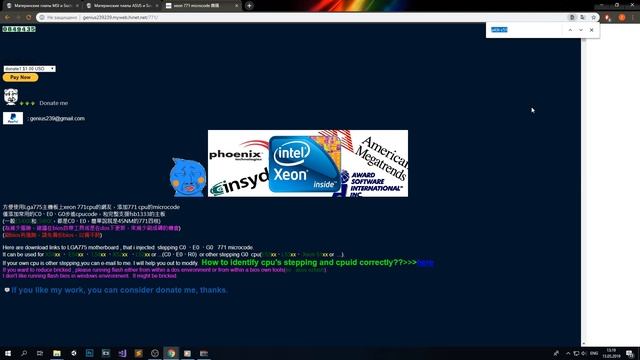This screenshot has height=360, width=640.
Task: Open the Windows Start menu
Action: pyautogui.click(x=7, y=353)
